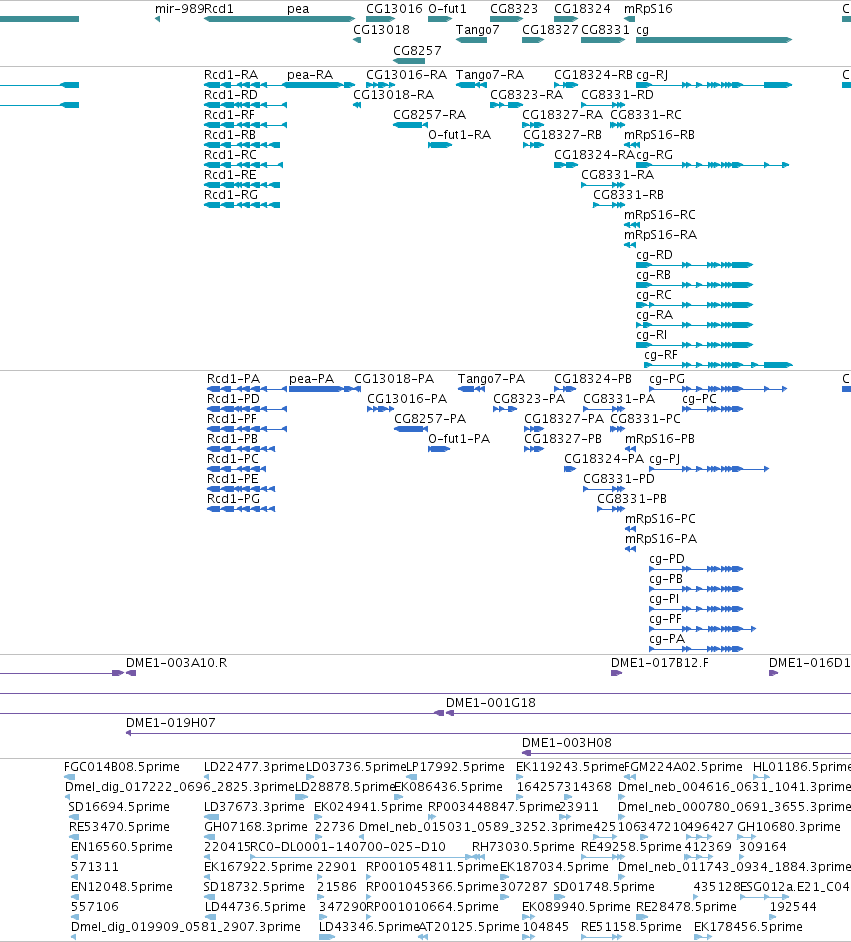The image size is (851, 942).
Task: Click EST FGC014B08.5prime
Action: [121, 767]
